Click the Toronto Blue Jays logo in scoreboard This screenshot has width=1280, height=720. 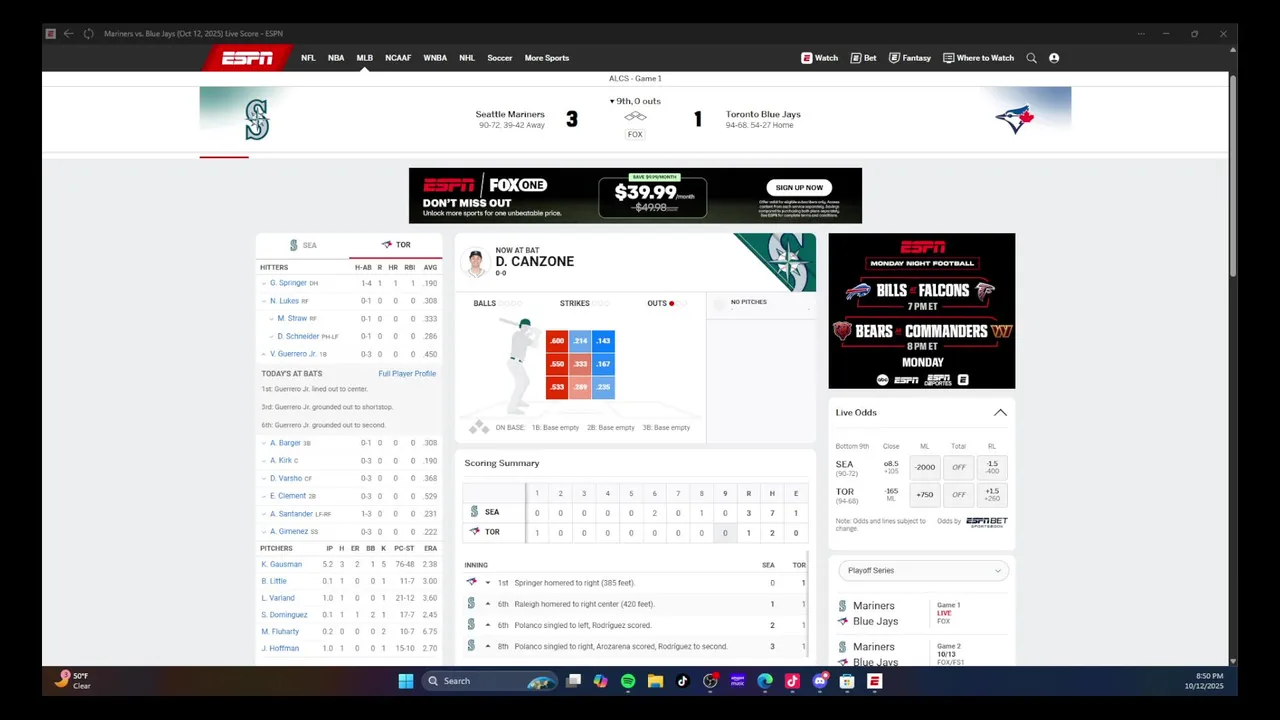(1014, 120)
